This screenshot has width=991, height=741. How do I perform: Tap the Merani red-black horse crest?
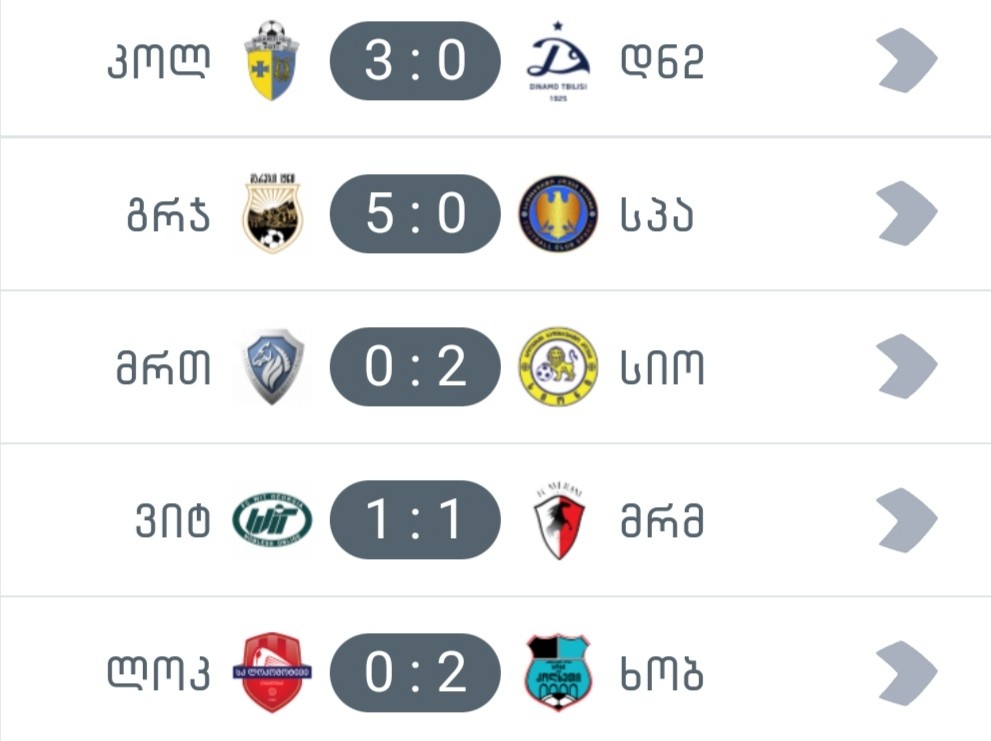point(559,521)
